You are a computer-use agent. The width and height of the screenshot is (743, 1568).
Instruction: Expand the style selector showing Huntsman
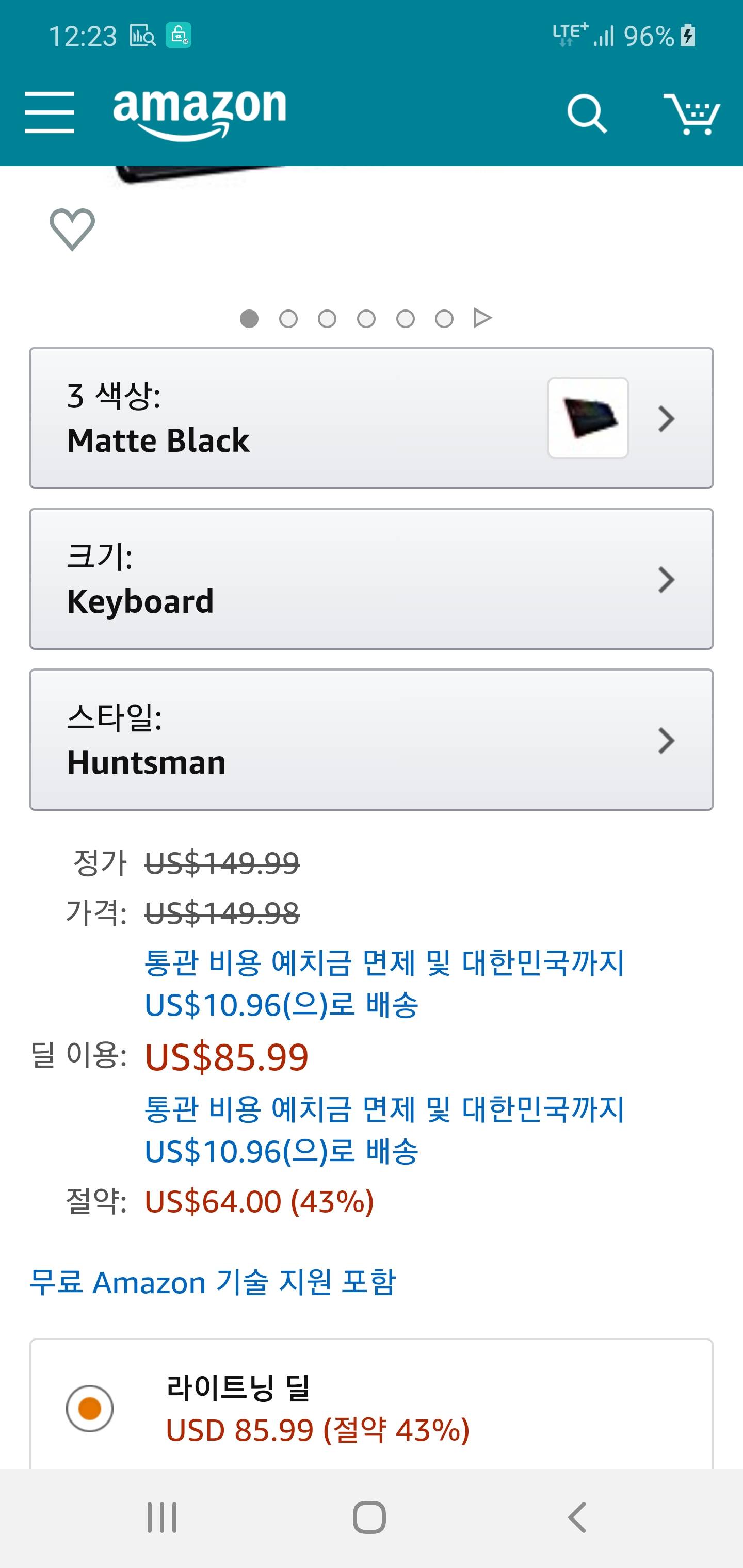[x=371, y=740]
